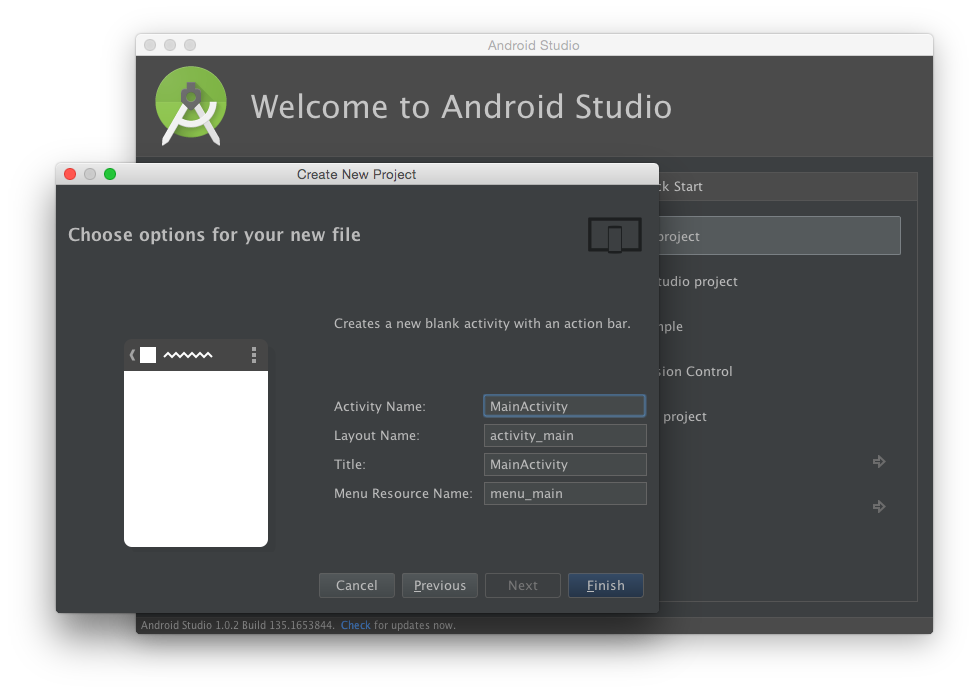Click the 'Activity Name:' label

pyautogui.click(x=380, y=406)
